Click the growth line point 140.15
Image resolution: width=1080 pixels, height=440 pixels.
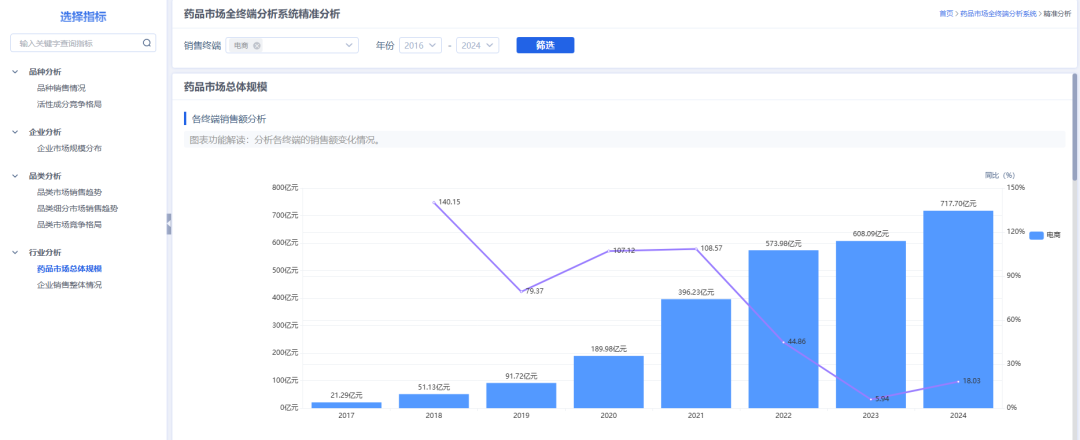coord(434,202)
